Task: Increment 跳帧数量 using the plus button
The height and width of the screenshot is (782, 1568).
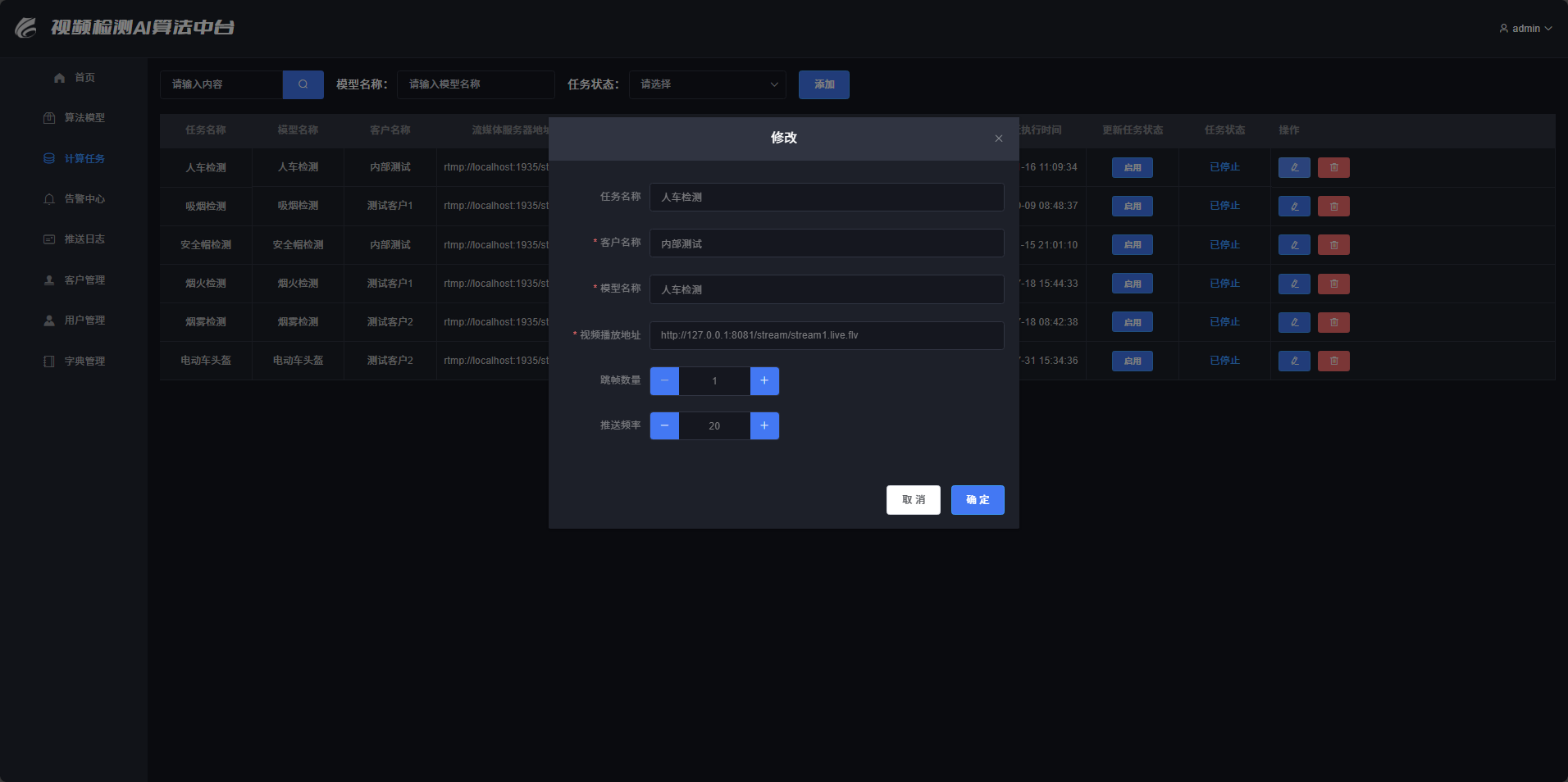Action: tap(763, 380)
